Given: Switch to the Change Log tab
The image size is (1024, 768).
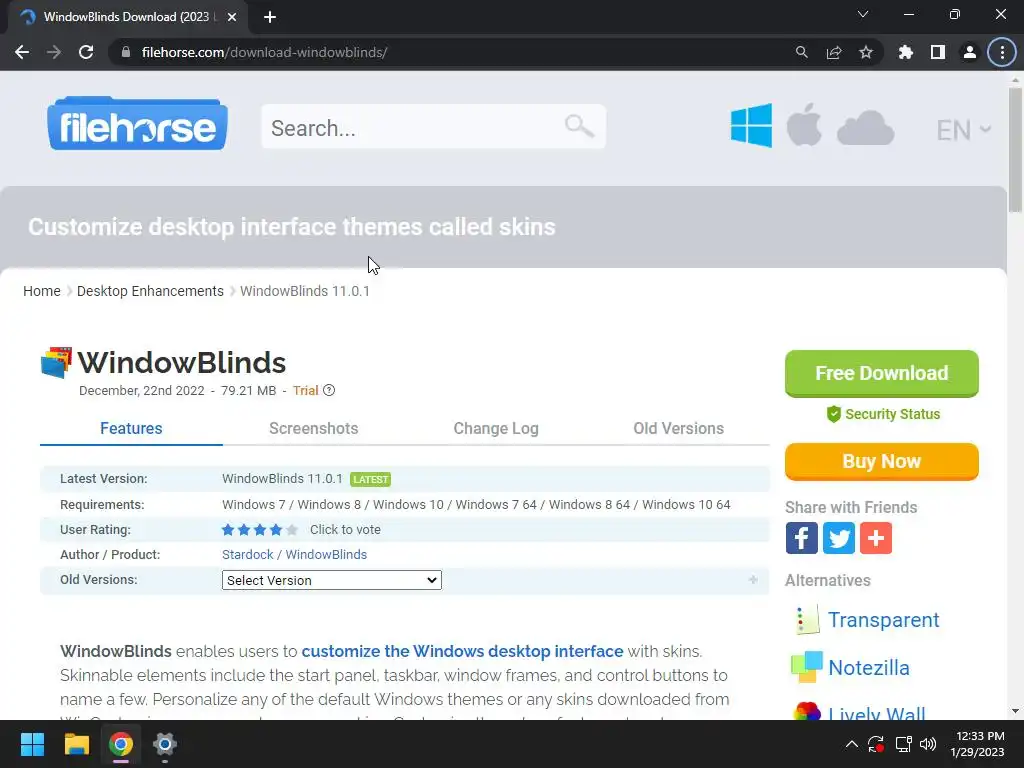Looking at the screenshot, I should (x=496, y=428).
